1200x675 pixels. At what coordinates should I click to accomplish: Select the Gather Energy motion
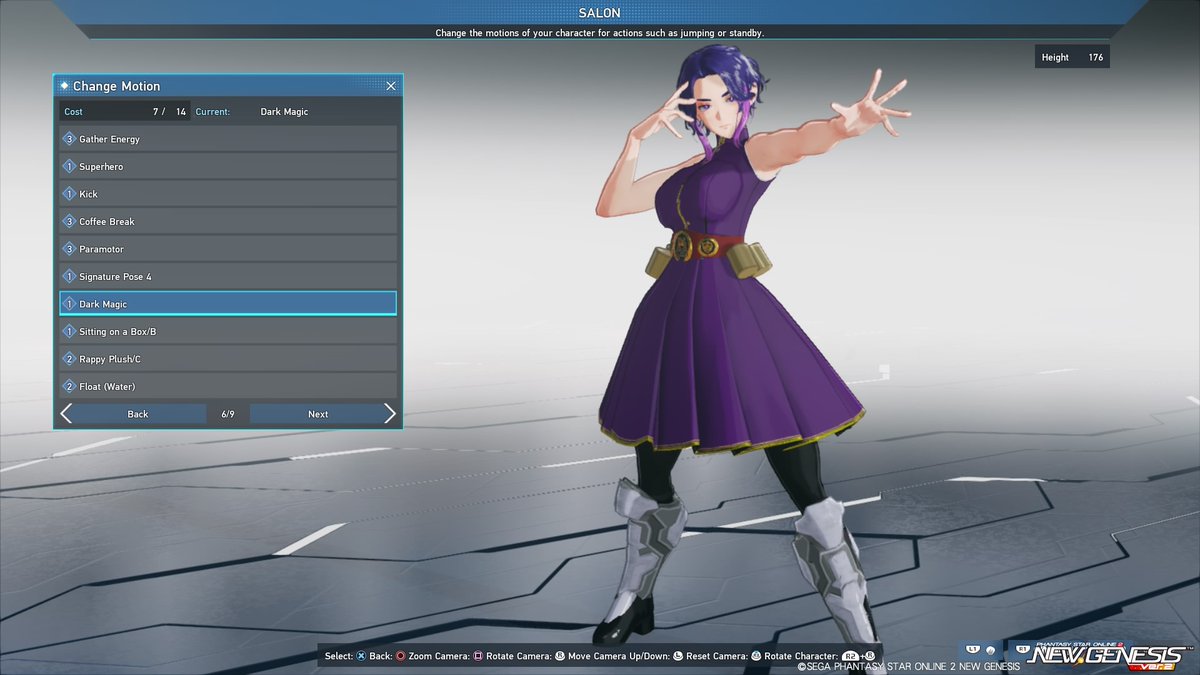click(228, 139)
